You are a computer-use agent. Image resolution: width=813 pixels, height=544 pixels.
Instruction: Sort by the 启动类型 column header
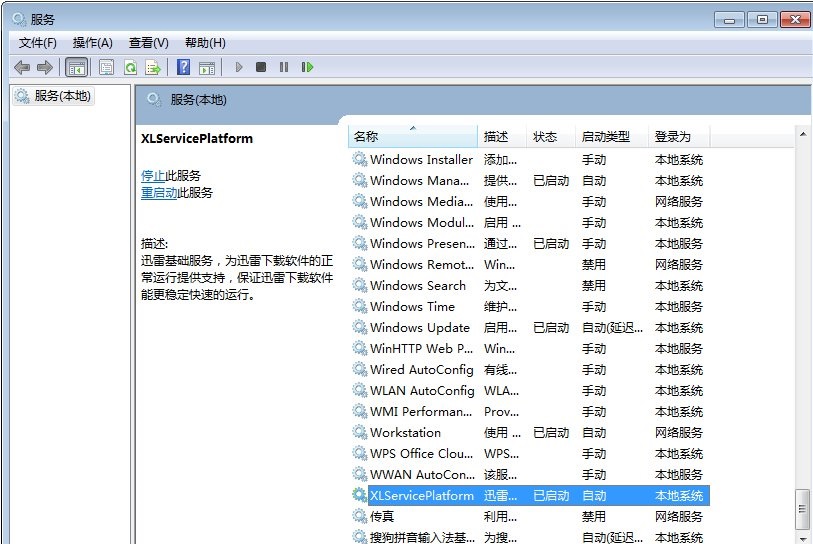tap(612, 136)
